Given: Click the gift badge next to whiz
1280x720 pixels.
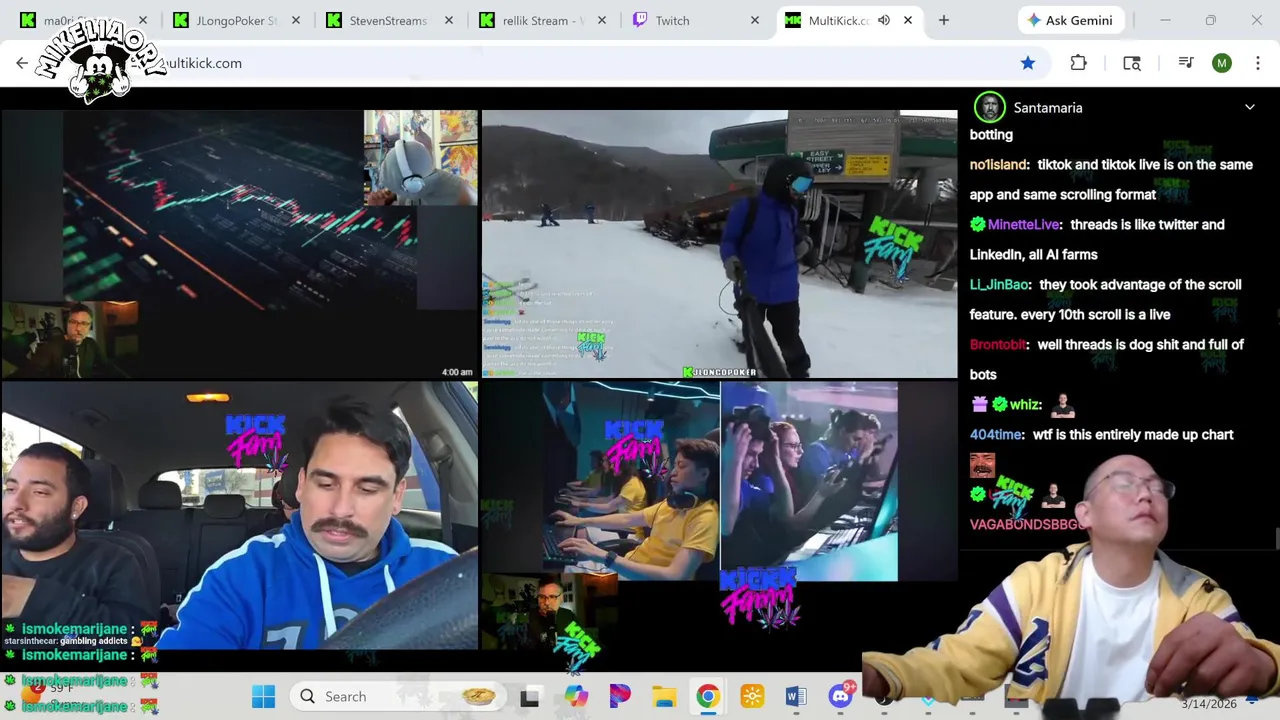Looking at the screenshot, I should pos(979,404).
